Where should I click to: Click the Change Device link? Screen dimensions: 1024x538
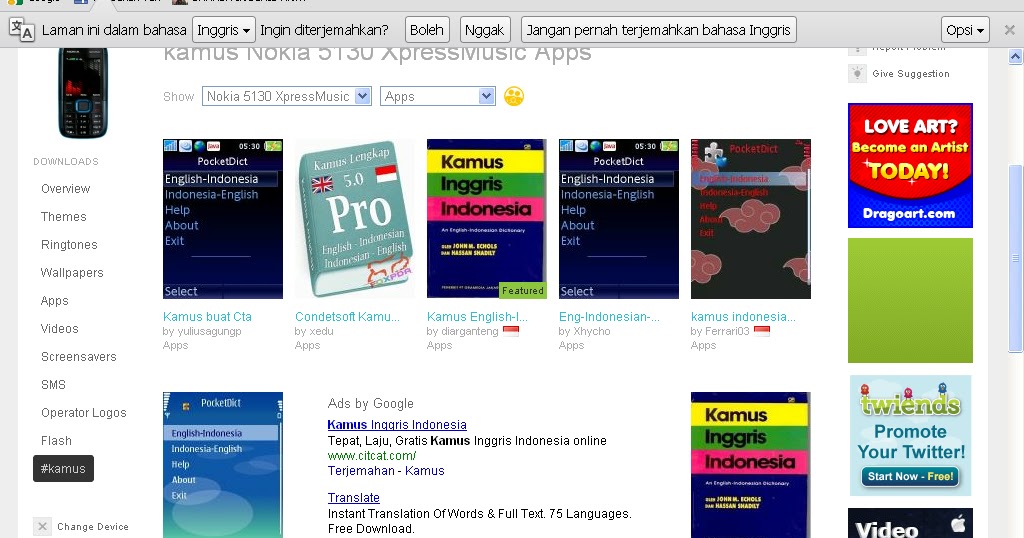click(93, 527)
